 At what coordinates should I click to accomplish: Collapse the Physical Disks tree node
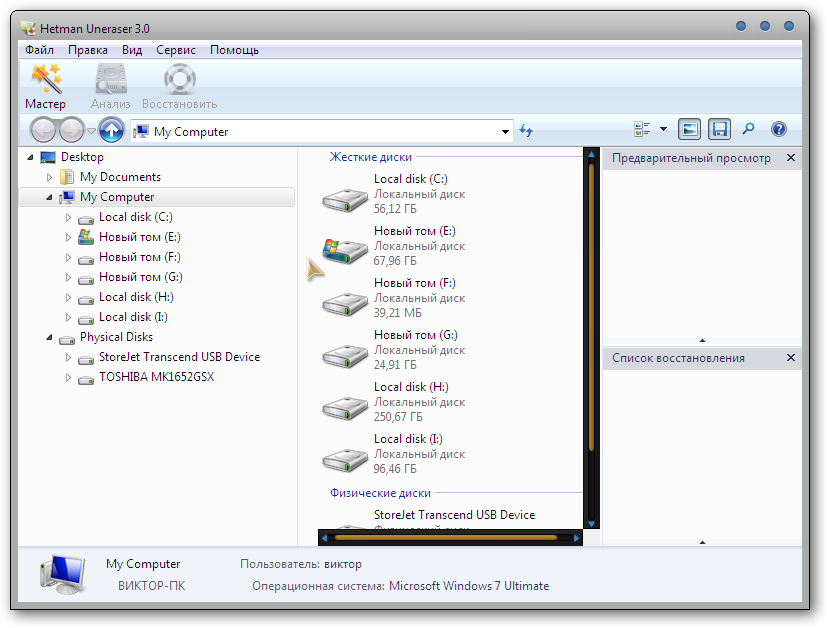[49, 338]
